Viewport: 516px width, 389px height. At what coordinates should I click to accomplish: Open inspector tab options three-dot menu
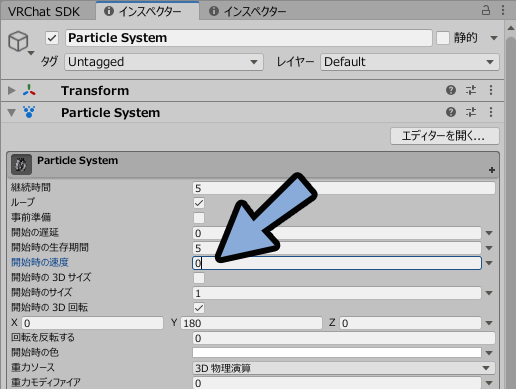coord(503,10)
